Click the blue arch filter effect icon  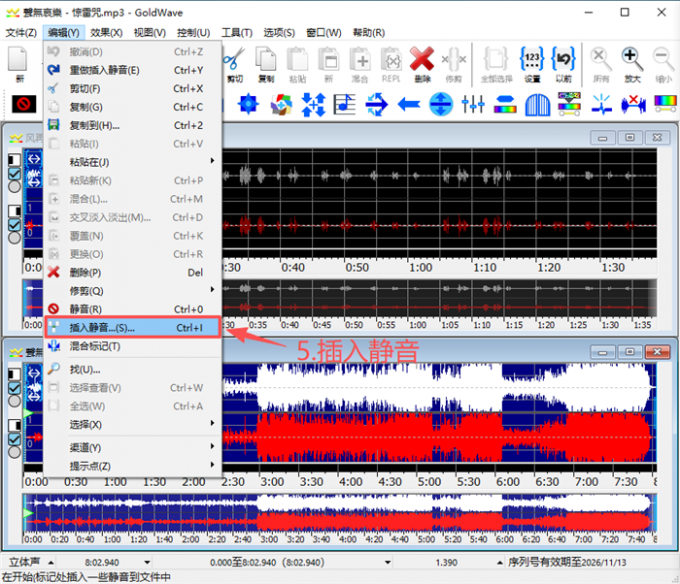(x=537, y=104)
